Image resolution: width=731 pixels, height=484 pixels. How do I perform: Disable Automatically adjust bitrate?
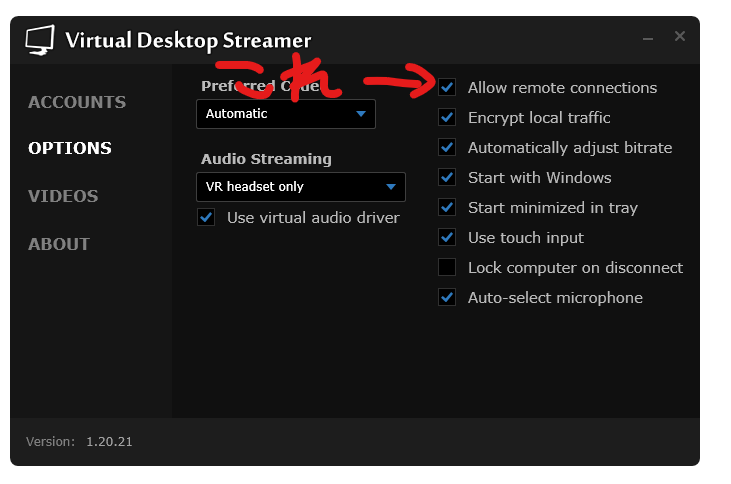[447, 147]
